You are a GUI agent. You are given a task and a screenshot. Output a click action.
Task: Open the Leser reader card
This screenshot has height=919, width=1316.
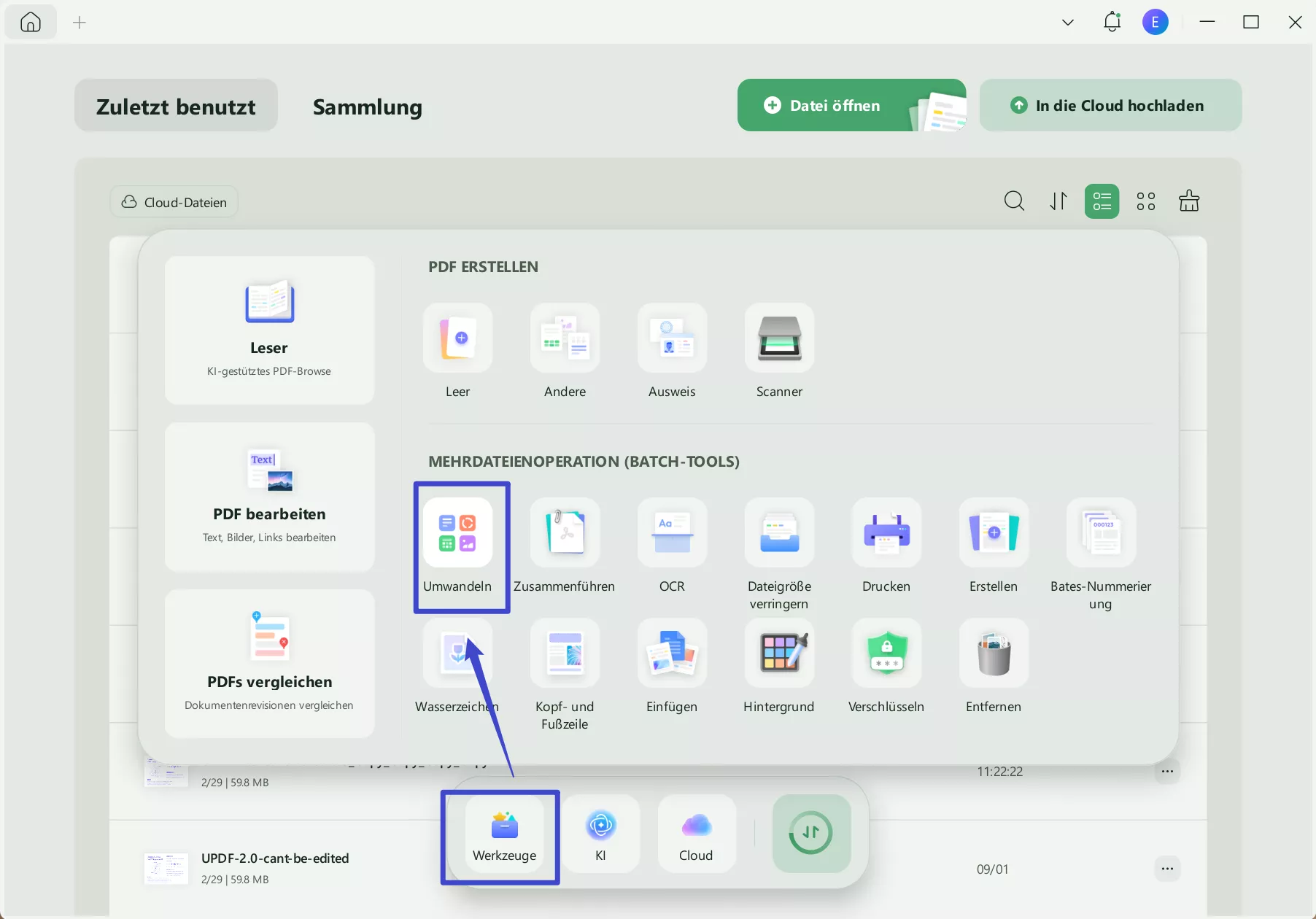click(x=269, y=330)
